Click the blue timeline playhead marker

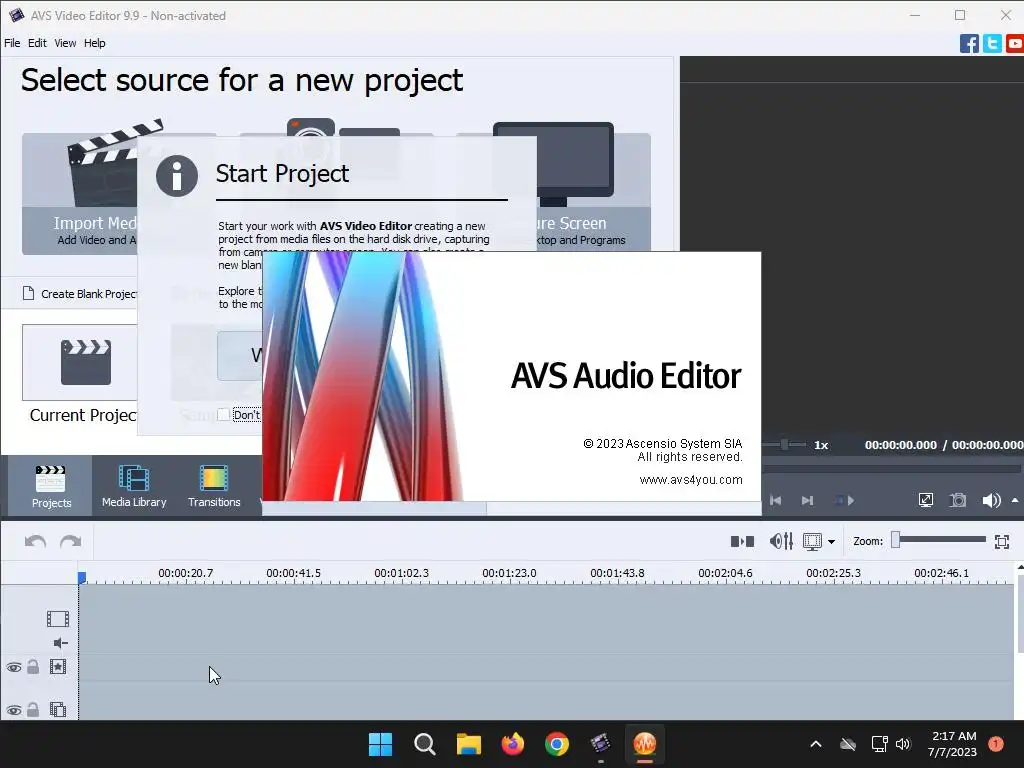(82, 578)
